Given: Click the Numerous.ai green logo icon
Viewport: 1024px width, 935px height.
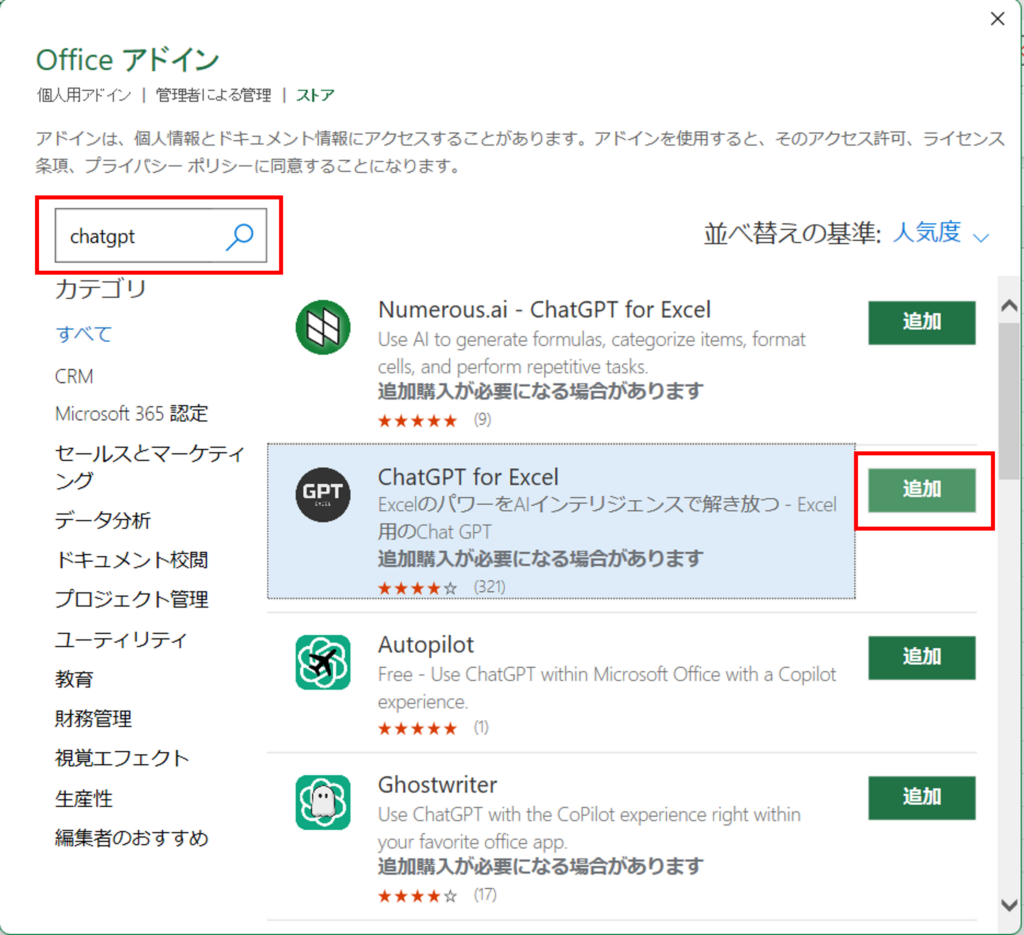Looking at the screenshot, I should point(323,326).
